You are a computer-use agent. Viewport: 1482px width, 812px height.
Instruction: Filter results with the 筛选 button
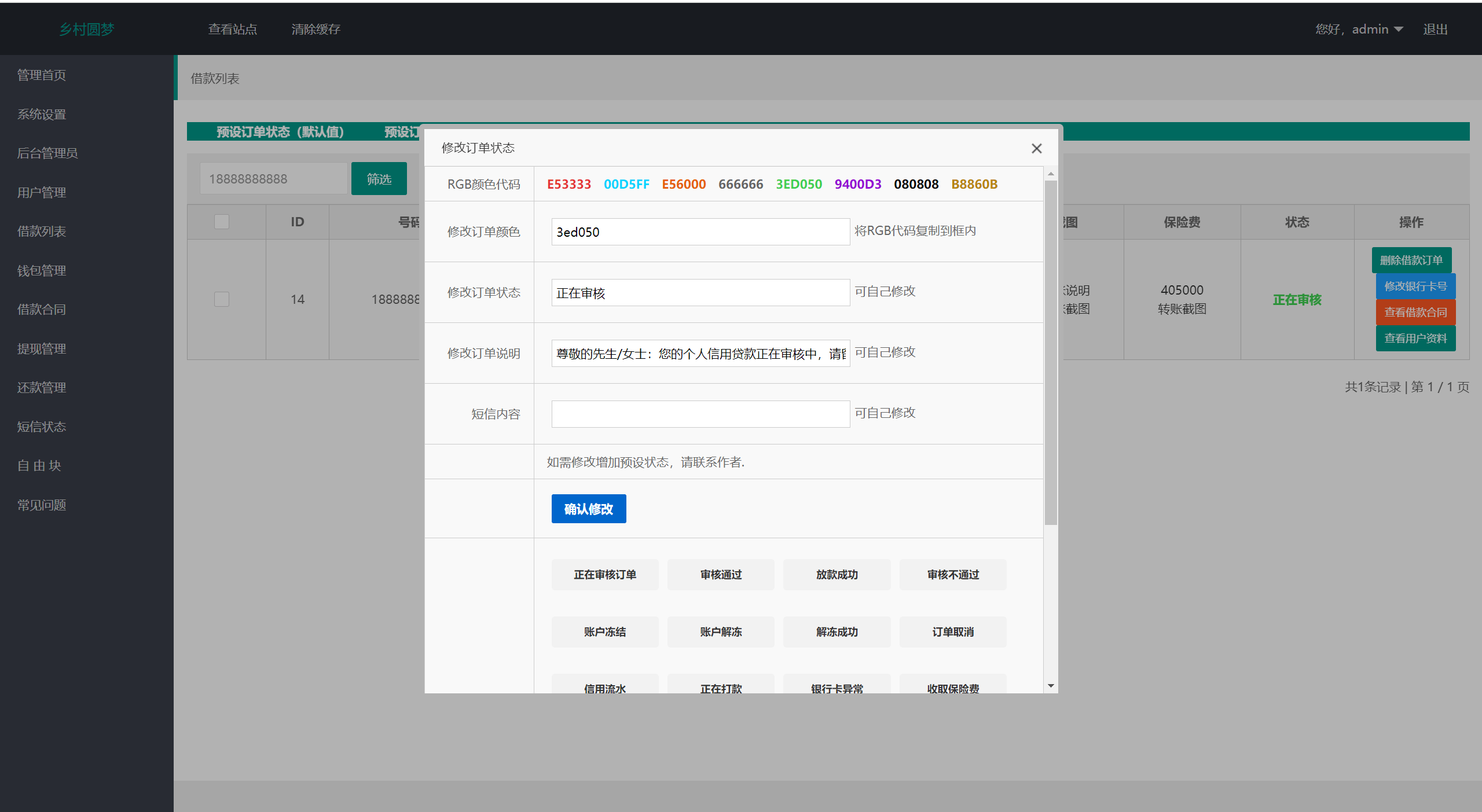point(379,179)
